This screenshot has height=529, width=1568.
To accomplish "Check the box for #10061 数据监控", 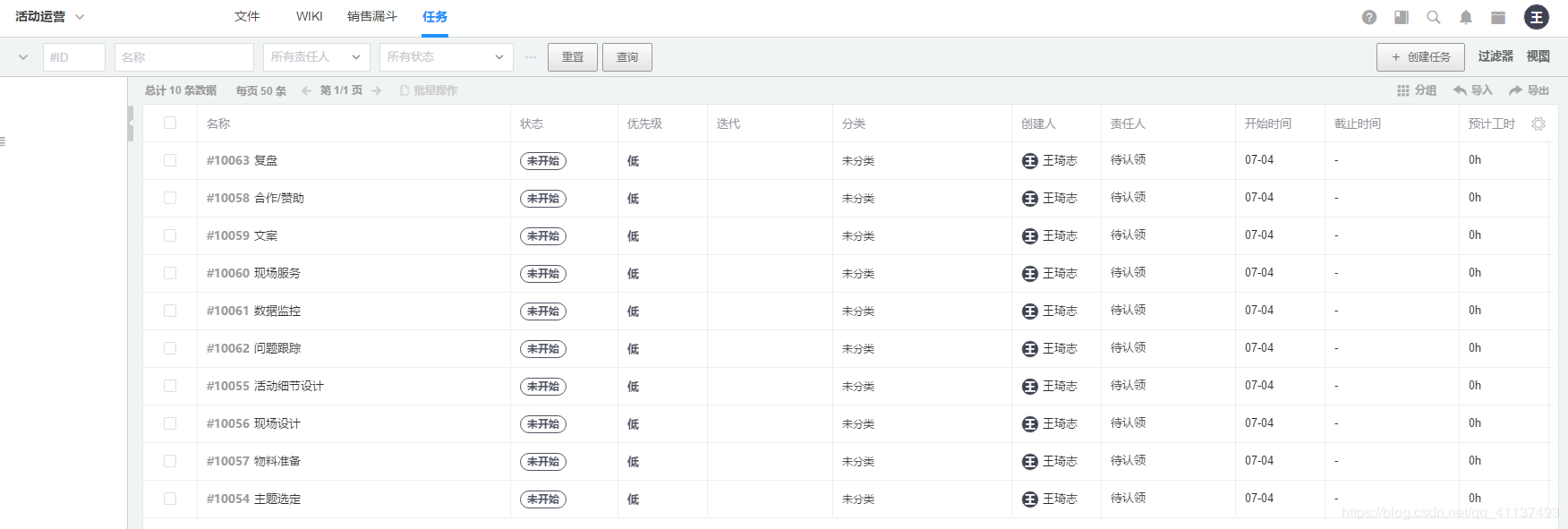I will [170, 311].
